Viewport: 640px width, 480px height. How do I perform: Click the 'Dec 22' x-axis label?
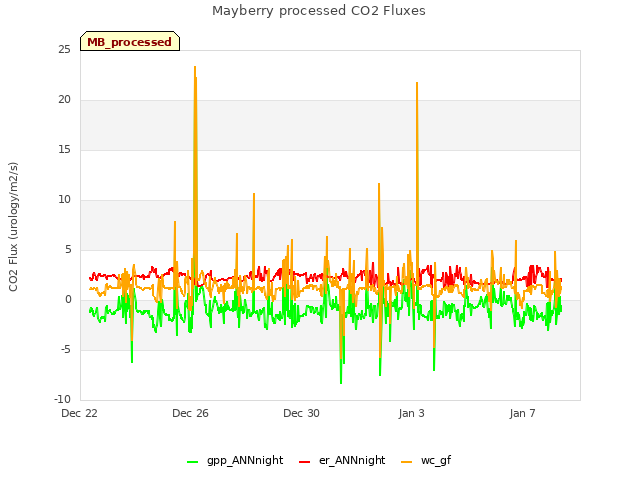tap(79, 413)
